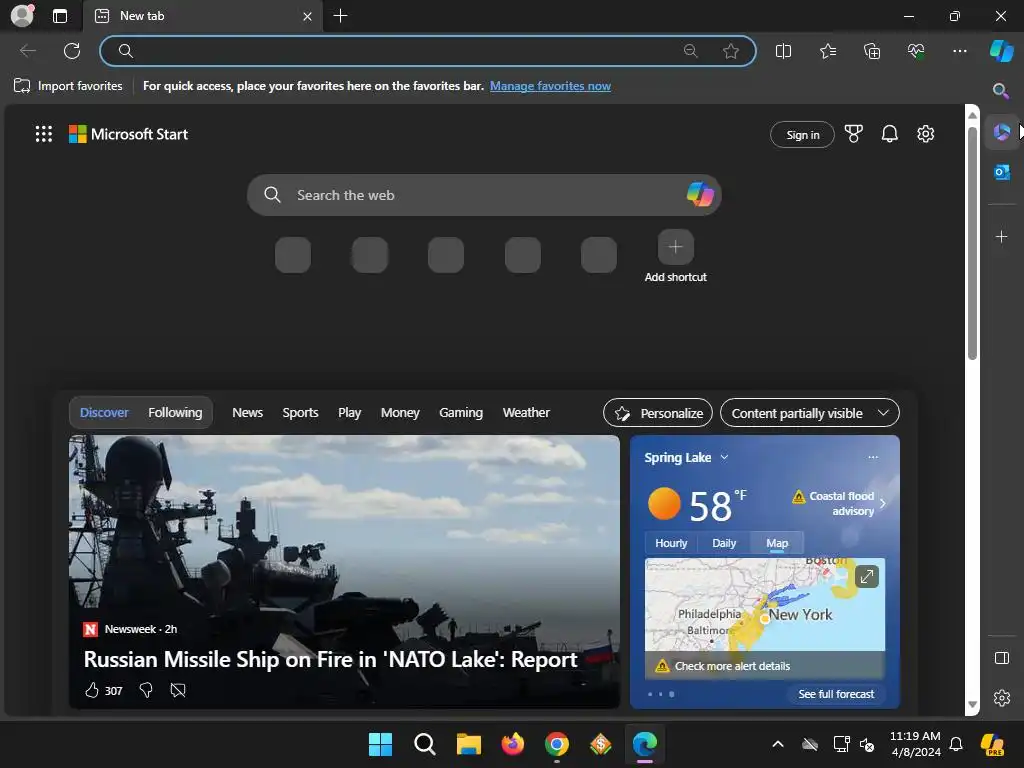This screenshot has width=1024, height=768.
Task: Open the Sports feed tab
Action: 300,413
